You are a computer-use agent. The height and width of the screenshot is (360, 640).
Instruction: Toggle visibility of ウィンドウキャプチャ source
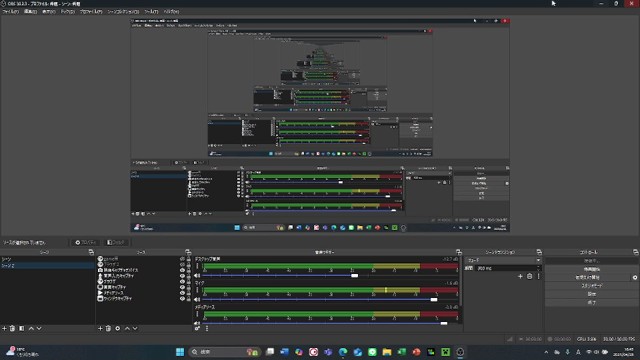point(182,299)
